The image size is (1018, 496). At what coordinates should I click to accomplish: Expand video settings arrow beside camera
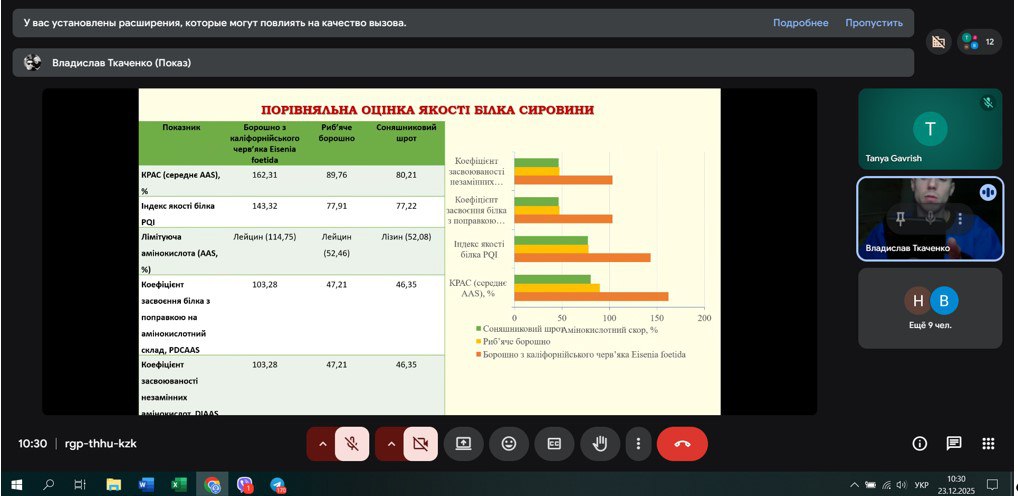[x=391, y=443]
